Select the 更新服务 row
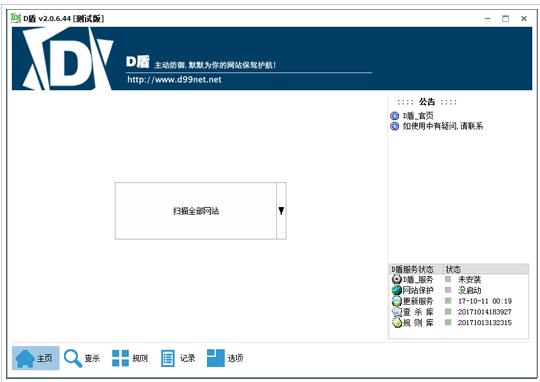The image size is (540, 382). click(x=458, y=301)
